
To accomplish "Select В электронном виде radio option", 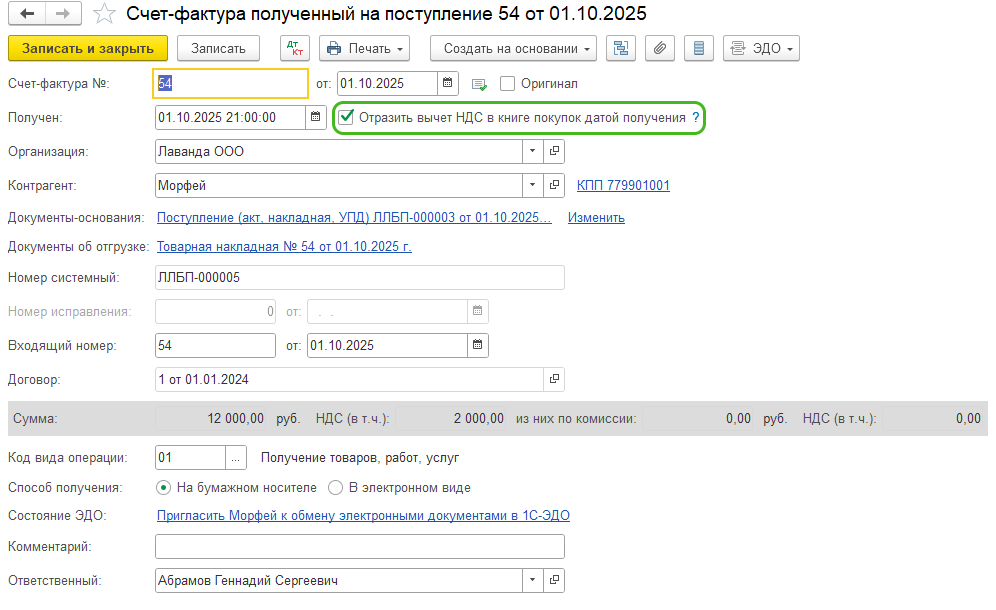I will point(335,488).
